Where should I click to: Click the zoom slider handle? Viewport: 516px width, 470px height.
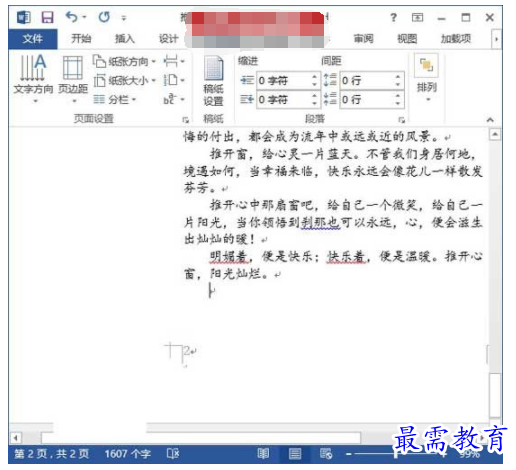click(396, 454)
